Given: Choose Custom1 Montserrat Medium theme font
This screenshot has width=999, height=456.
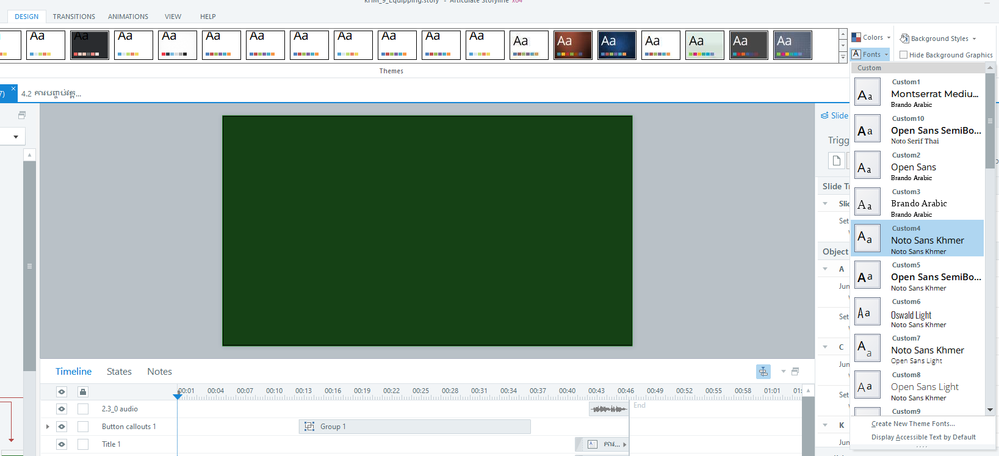Looking at the screenshot, I should point(917,92).
